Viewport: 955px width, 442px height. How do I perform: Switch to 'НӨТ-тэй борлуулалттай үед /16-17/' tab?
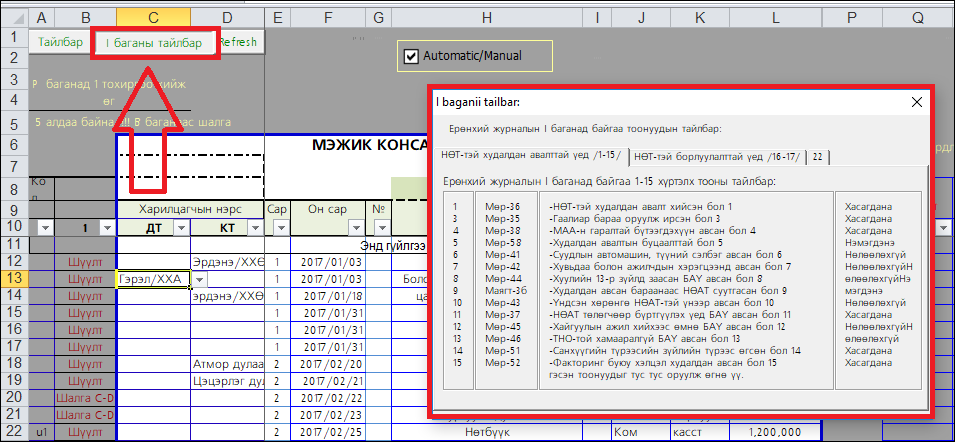click(717, 156)
